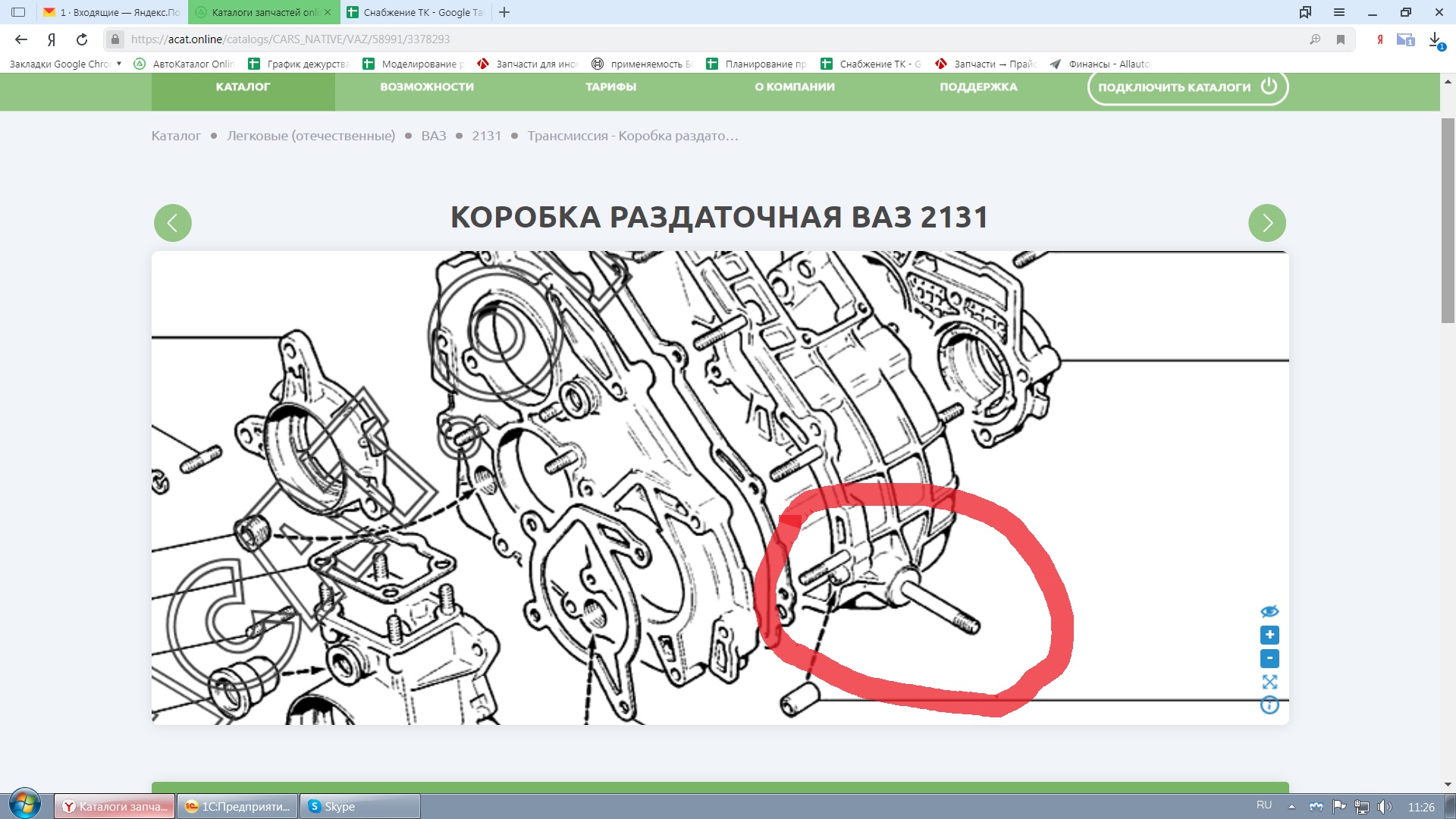
Task: Show diagram info with the i icon
Action: click(1269, 705)
